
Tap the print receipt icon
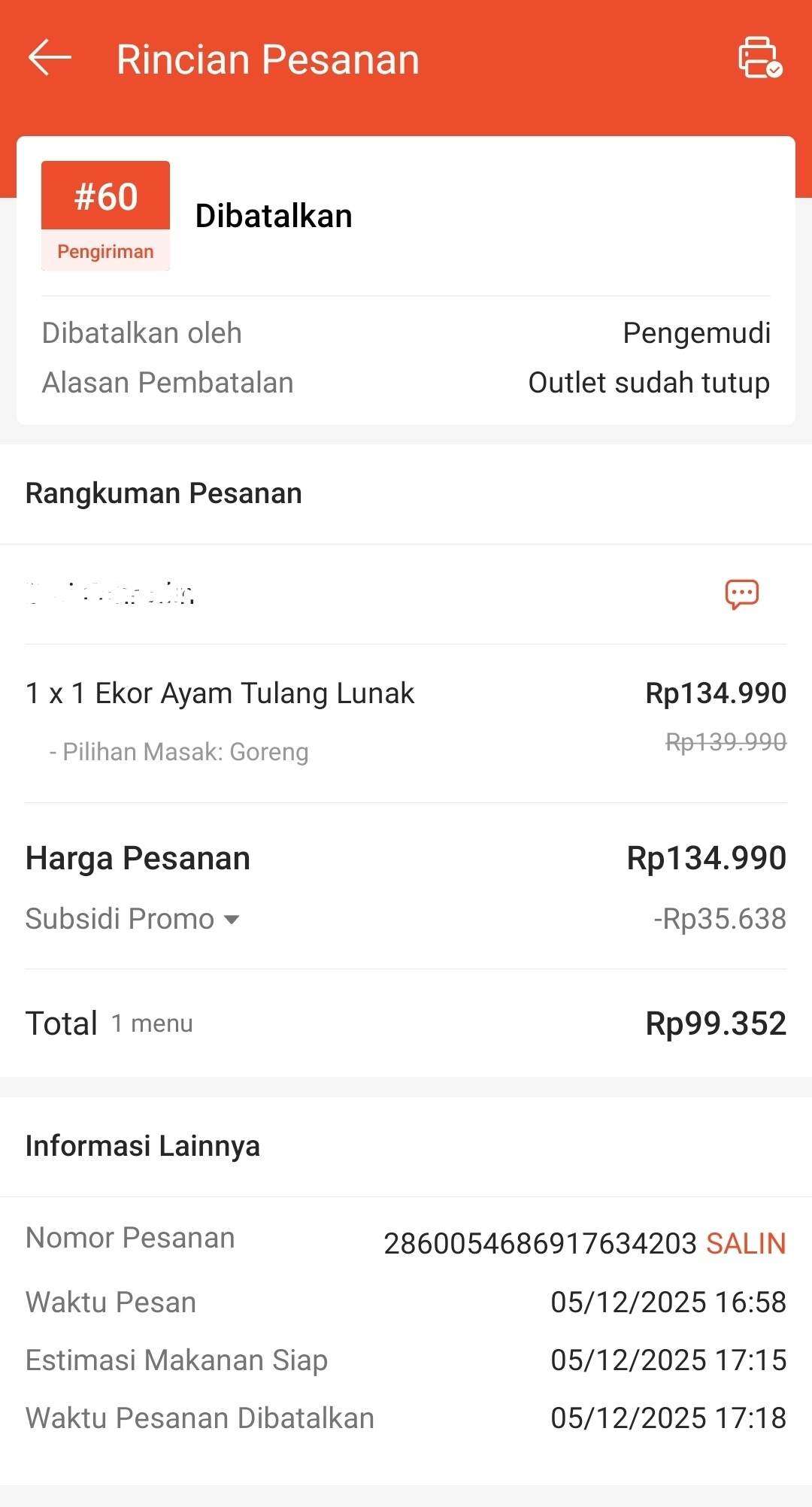pos(759,58)
